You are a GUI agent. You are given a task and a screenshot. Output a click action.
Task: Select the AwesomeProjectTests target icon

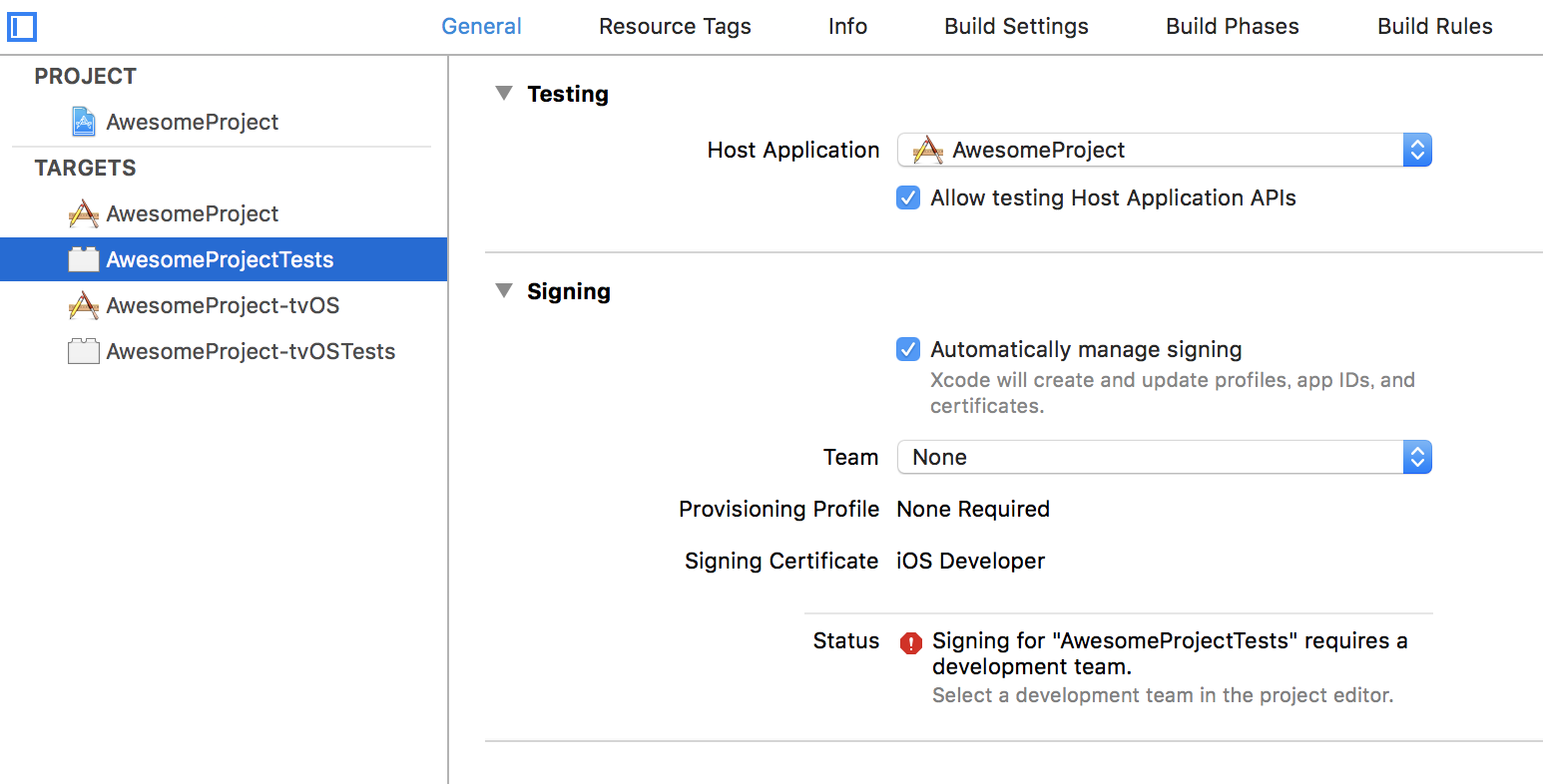[x=82, y=259]
